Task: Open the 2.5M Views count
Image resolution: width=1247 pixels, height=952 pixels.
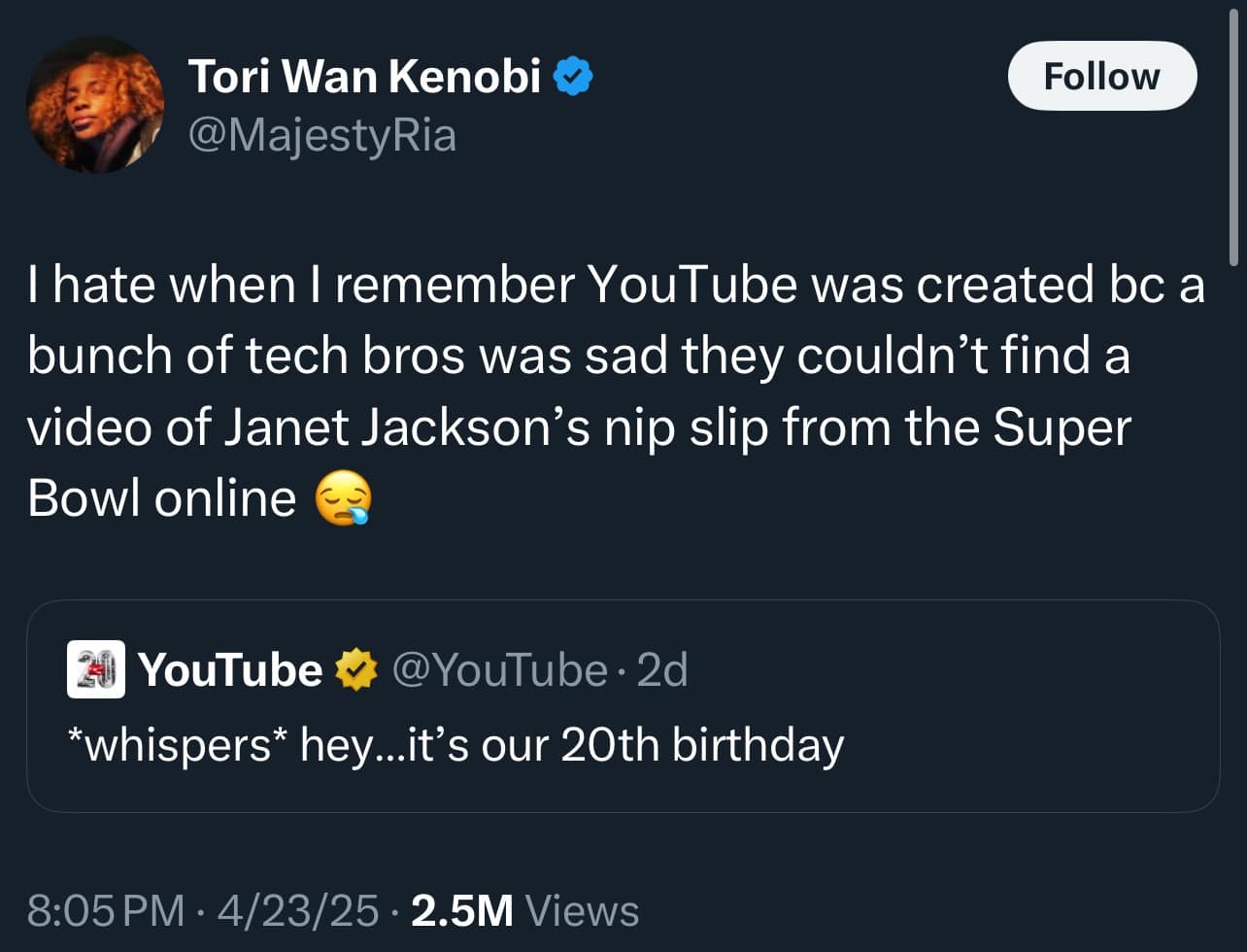Action: point(461,910)
